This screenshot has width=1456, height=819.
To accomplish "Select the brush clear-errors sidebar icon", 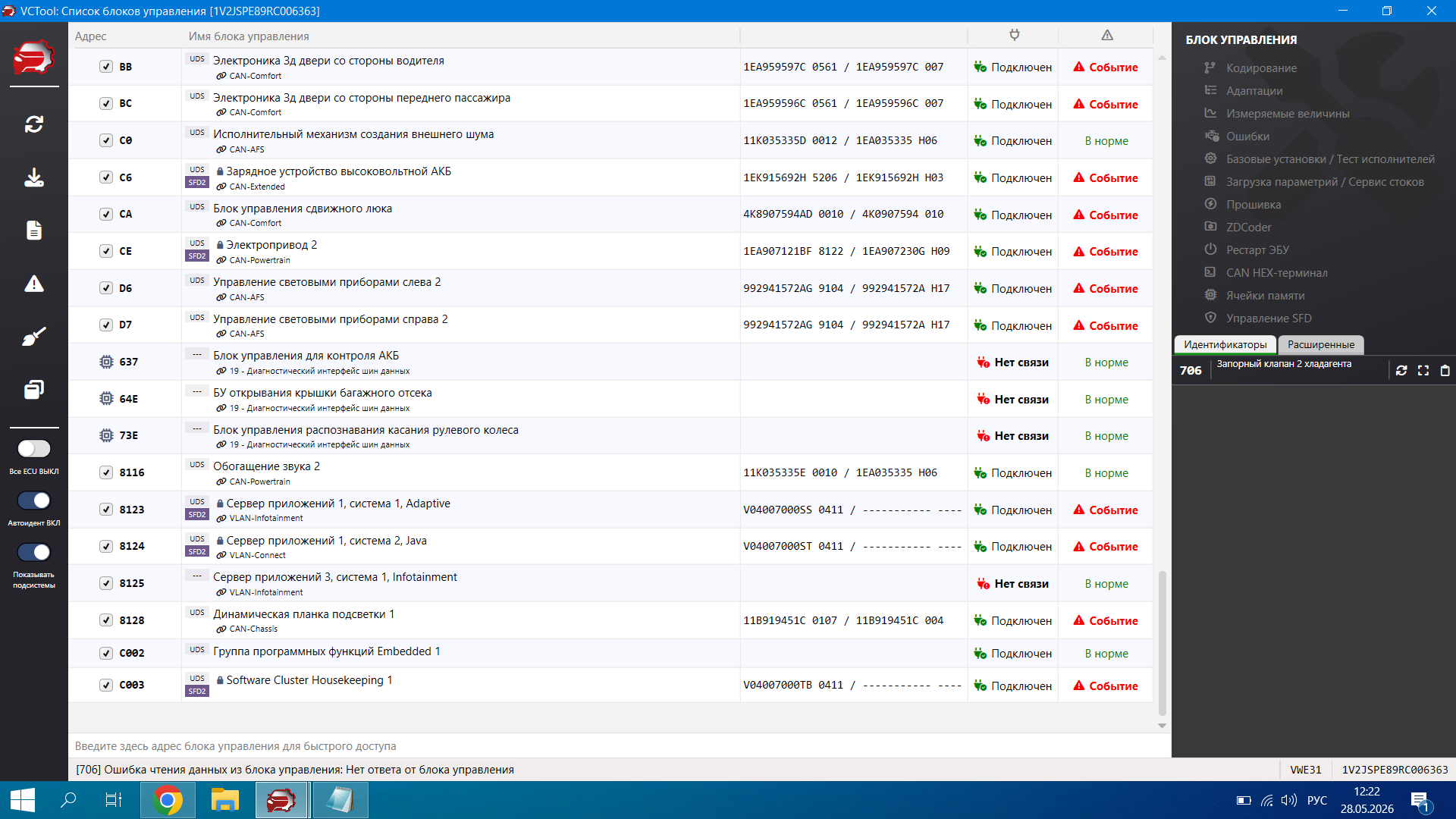I will (34, 337).
